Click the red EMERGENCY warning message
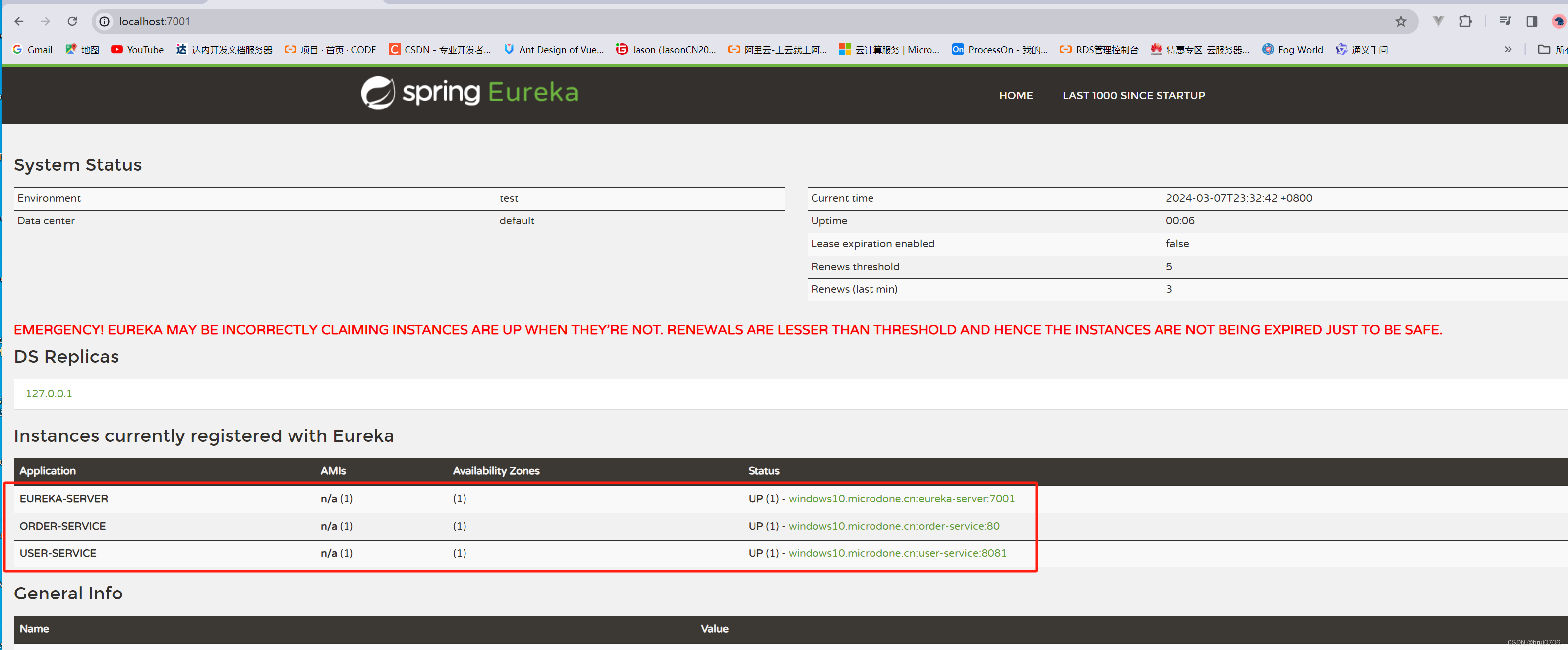 pos(727,330)
